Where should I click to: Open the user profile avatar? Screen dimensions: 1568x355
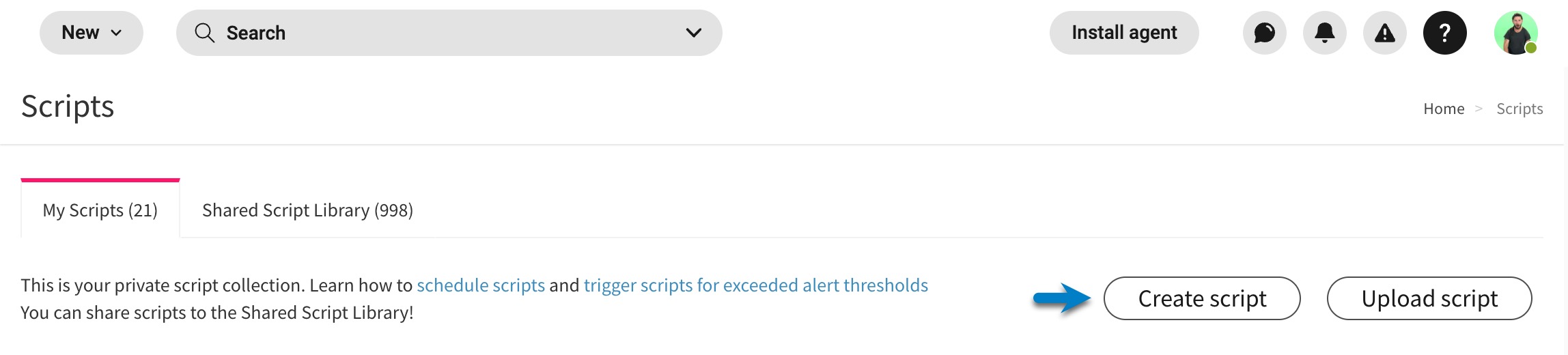pos(1515,33)
